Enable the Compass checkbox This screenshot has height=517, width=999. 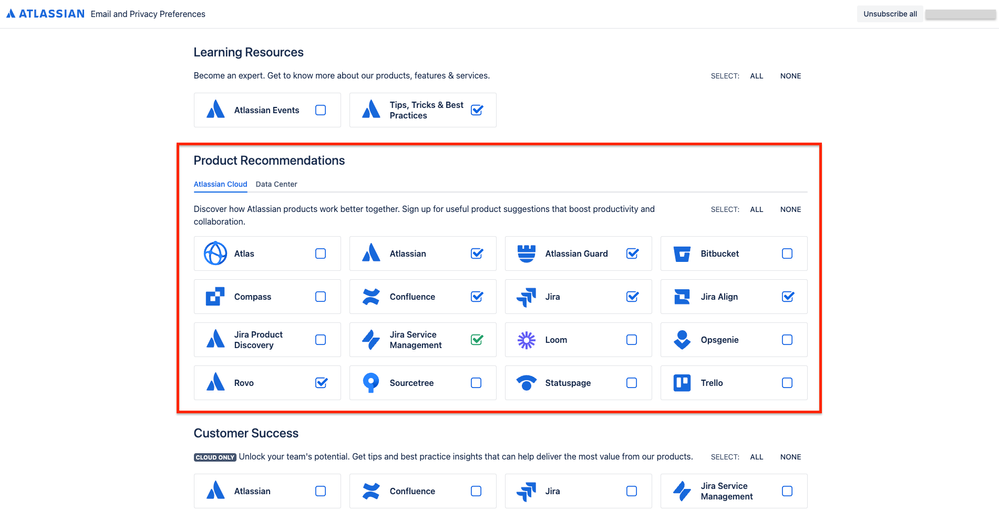(x=320, y=297)
